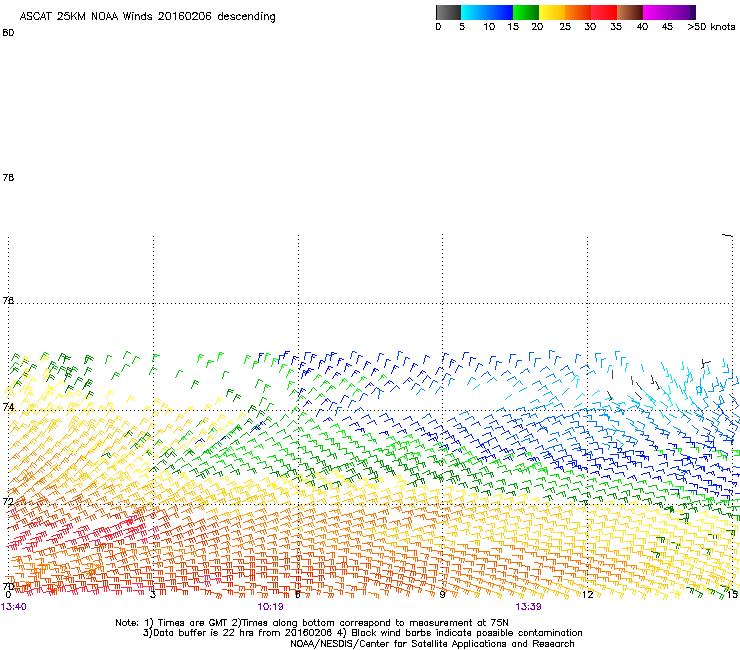This screenshot has height=650, width=740.
Task: Click the '45' label under the color bar
Action: point(667,27)
